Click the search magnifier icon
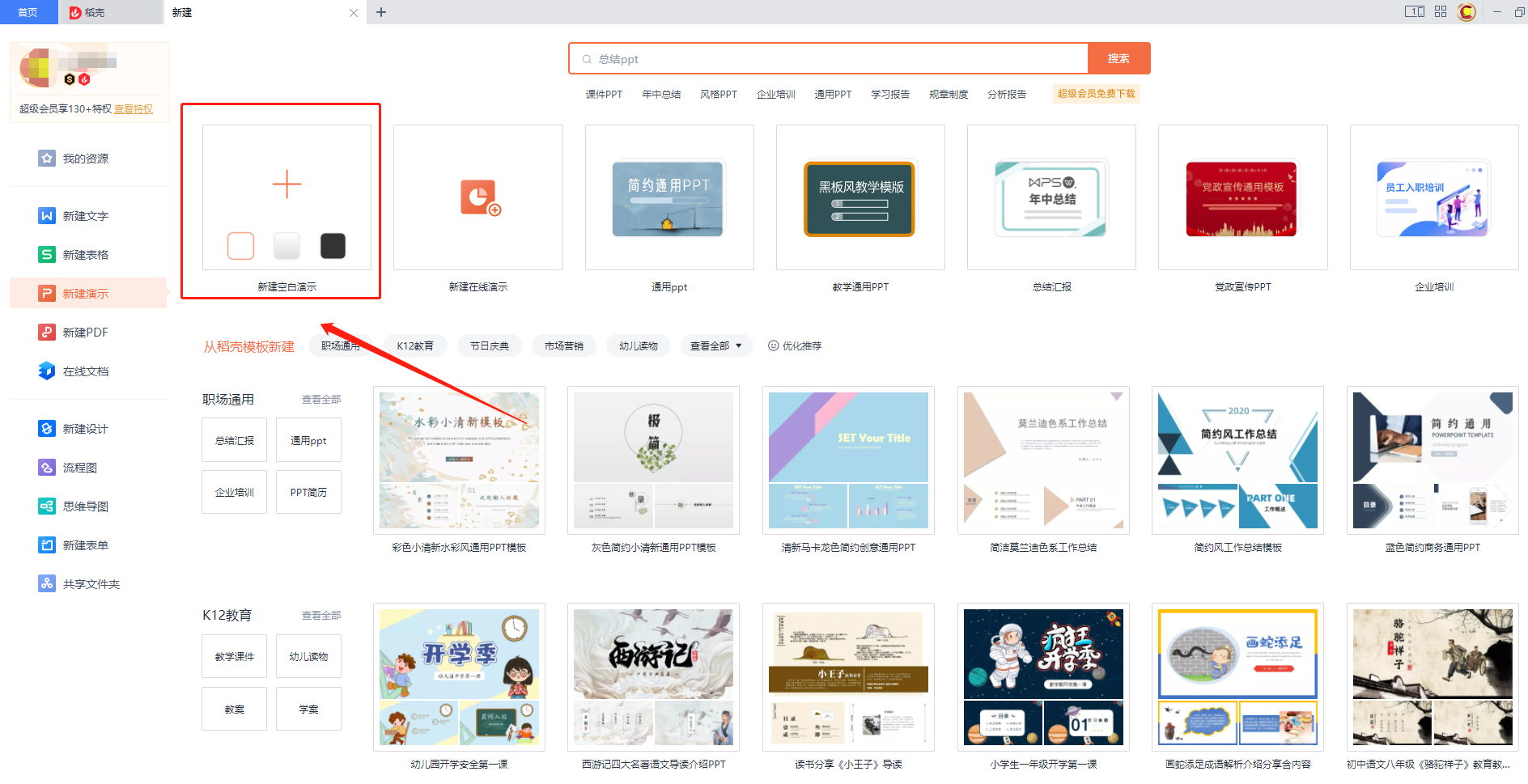The height and width of the screenshot is (784, 1528). (587, 59)
